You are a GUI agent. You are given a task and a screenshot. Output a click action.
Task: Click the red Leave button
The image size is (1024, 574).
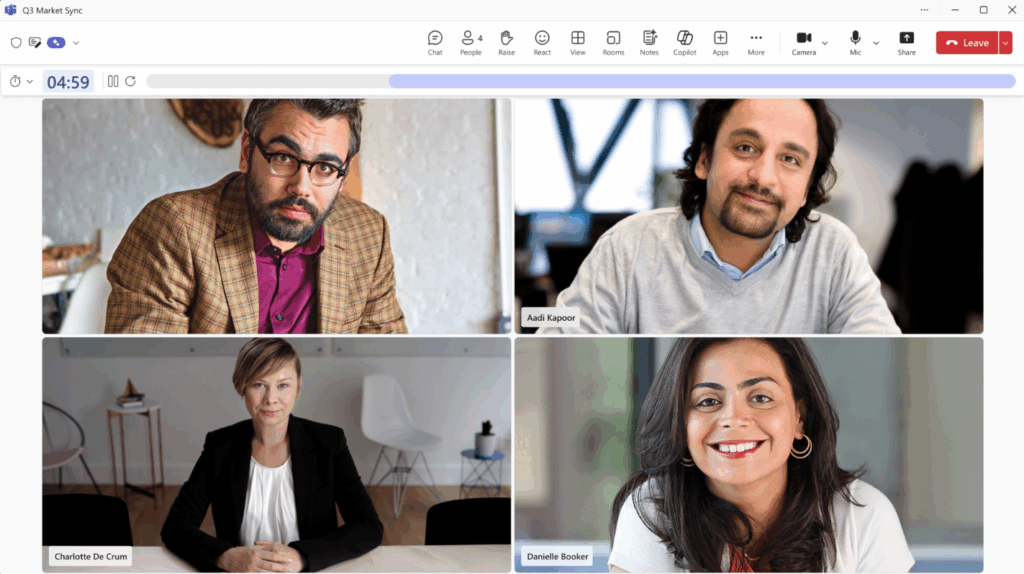click(966, 43)
